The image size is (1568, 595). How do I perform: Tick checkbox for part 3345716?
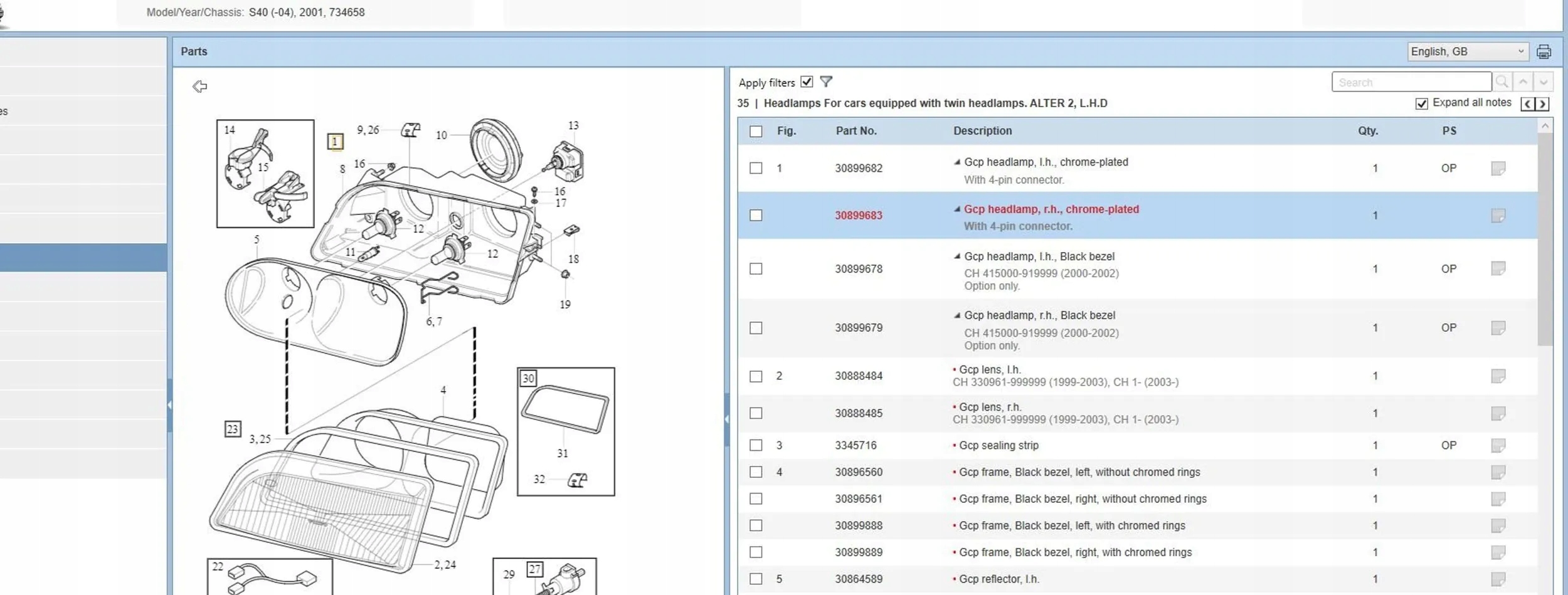(x=756, y=445)
